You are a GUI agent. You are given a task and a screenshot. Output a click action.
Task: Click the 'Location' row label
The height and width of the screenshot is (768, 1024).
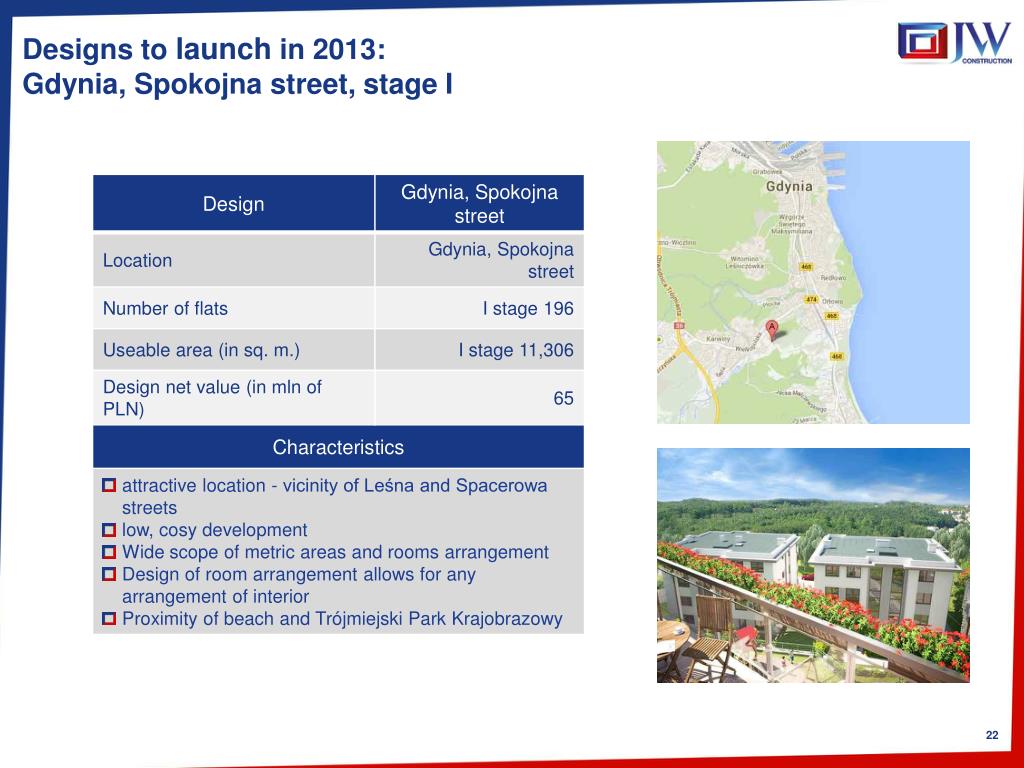[x=138, y=260]
